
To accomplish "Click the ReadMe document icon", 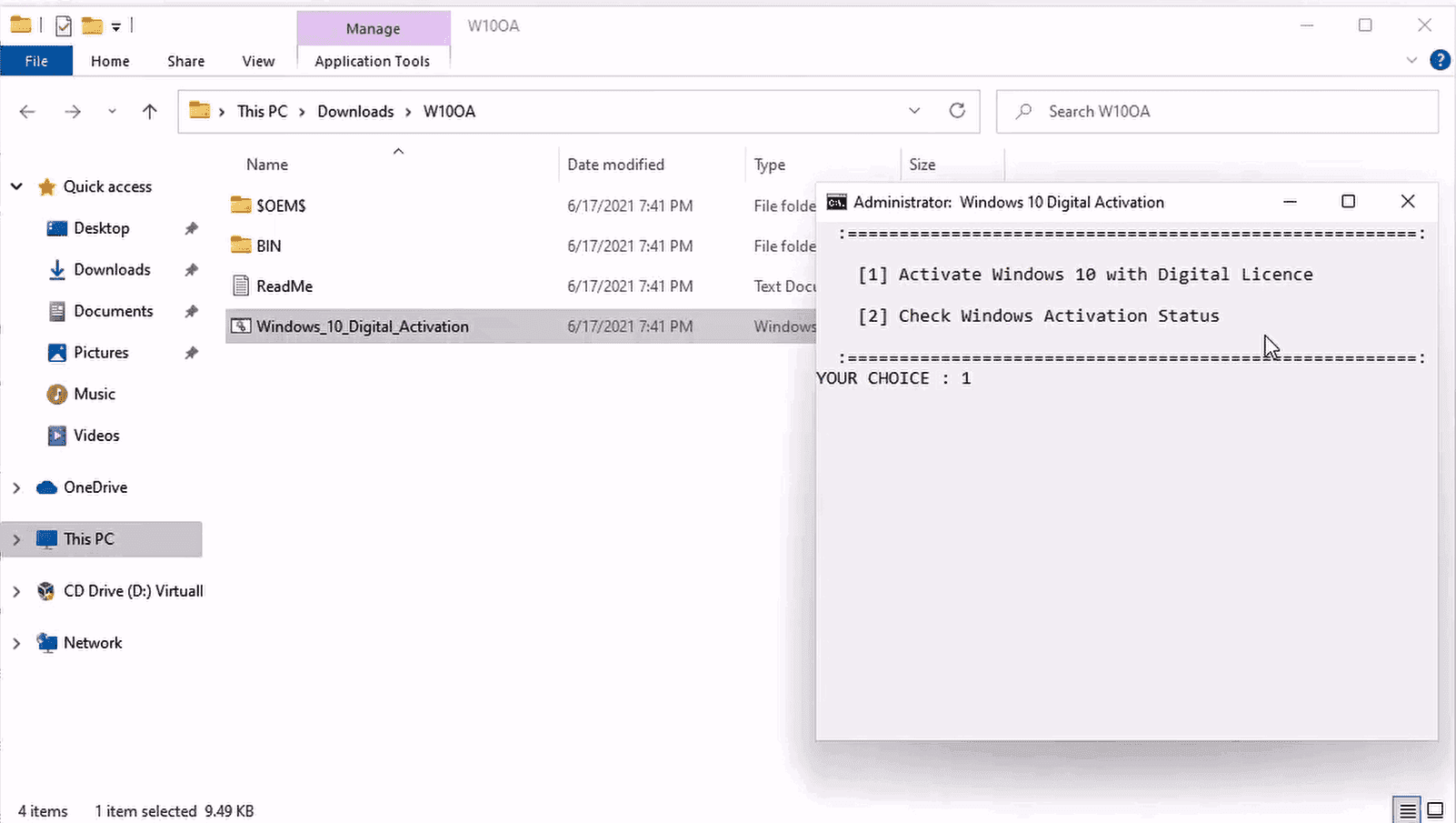I will coord(241,286).
